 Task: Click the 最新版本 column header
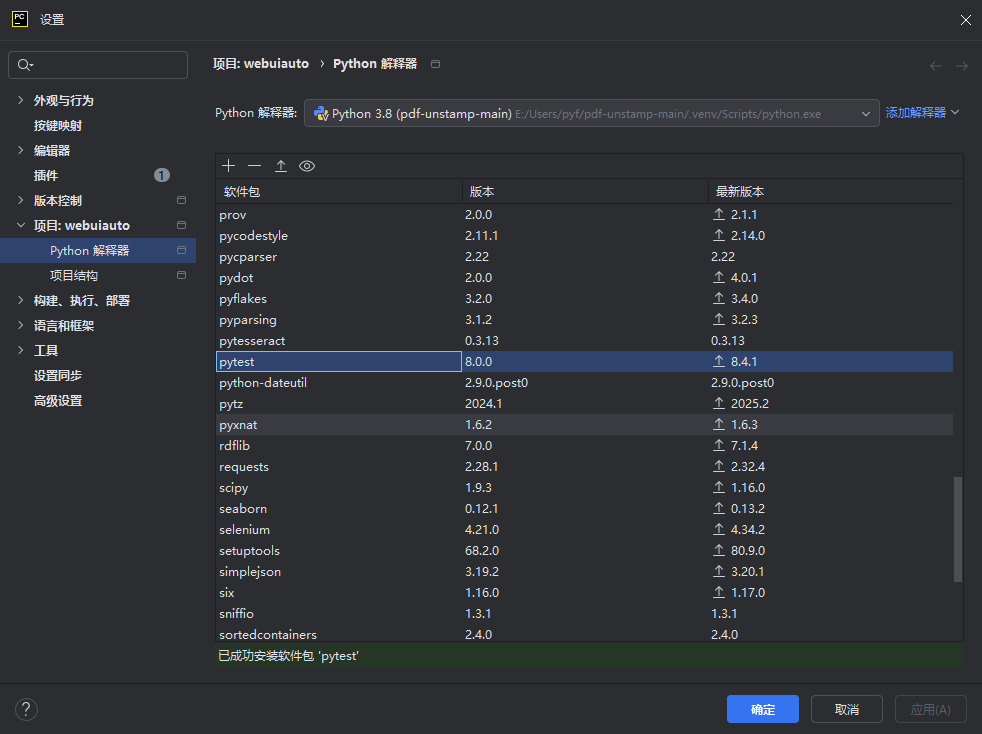click(830, 191)
